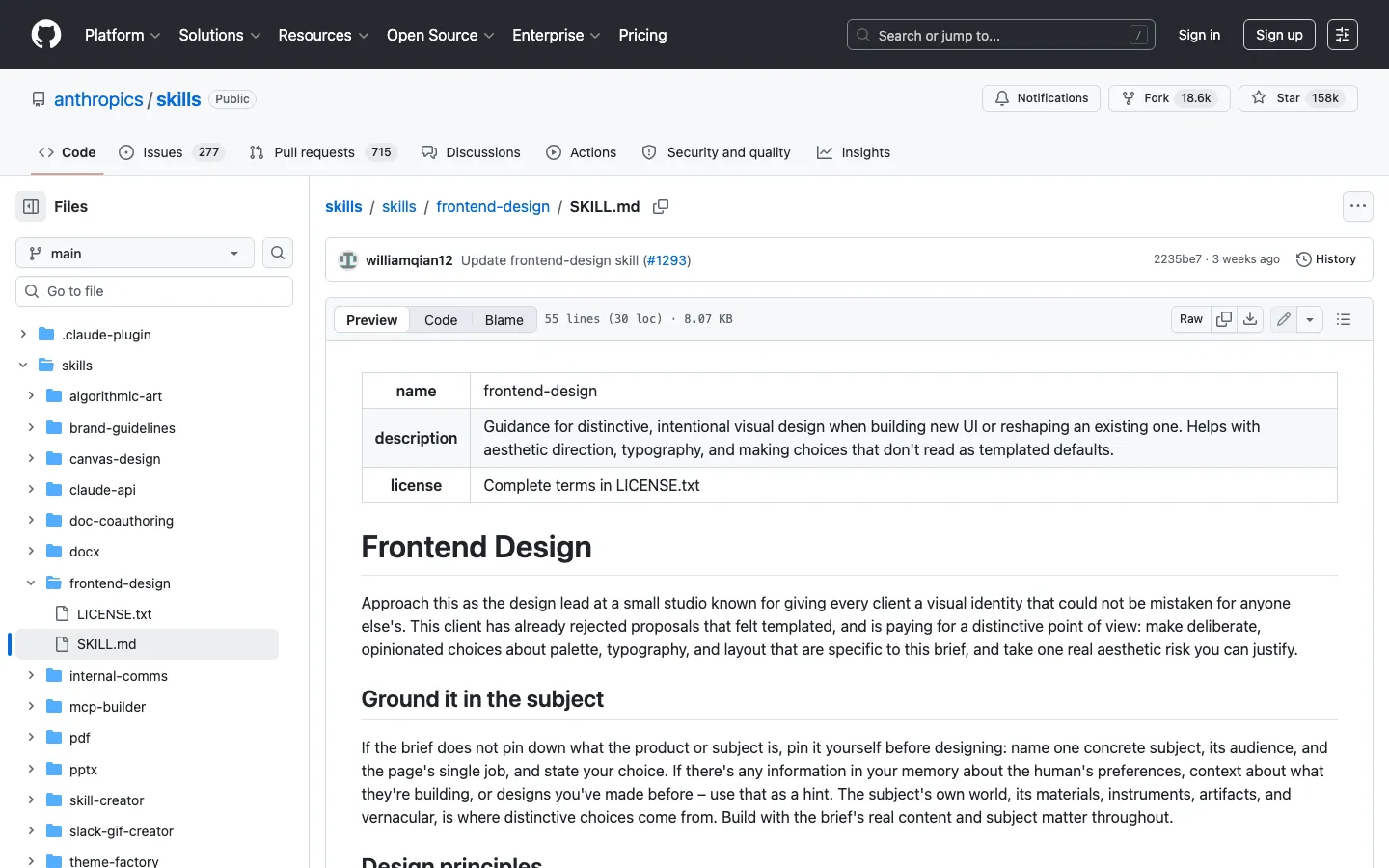Open commit History

click(1326, 259)
